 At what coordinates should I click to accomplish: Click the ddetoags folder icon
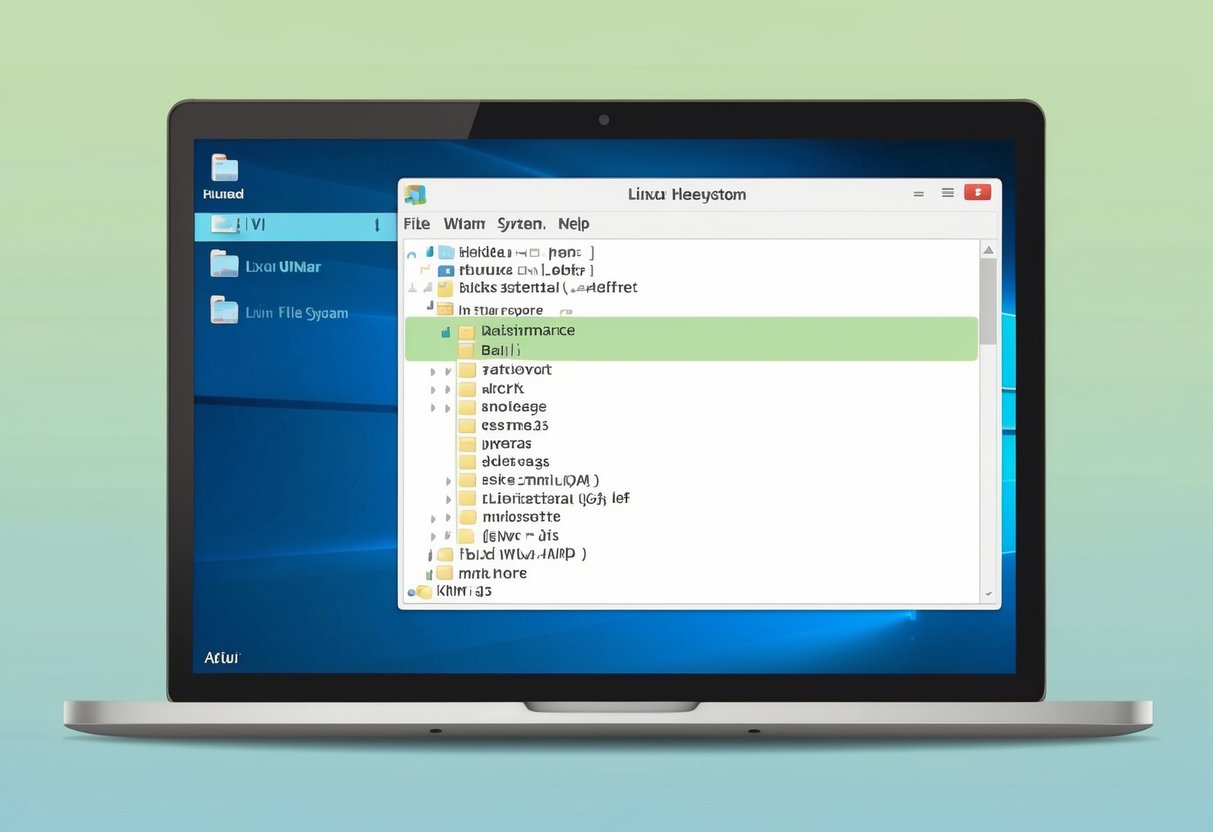click(467, 461)
